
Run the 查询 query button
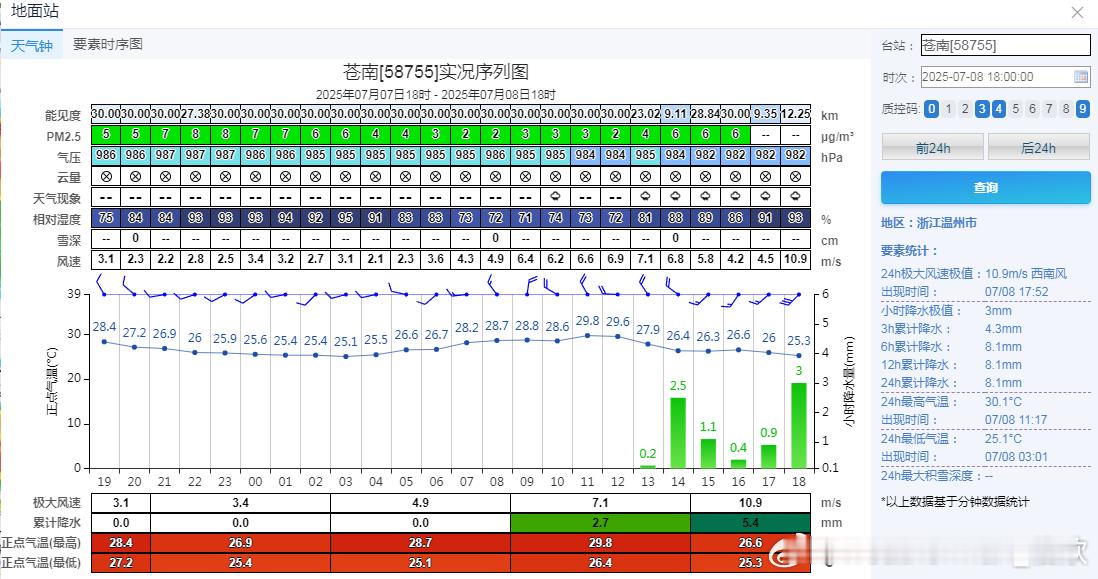point(985,188)
